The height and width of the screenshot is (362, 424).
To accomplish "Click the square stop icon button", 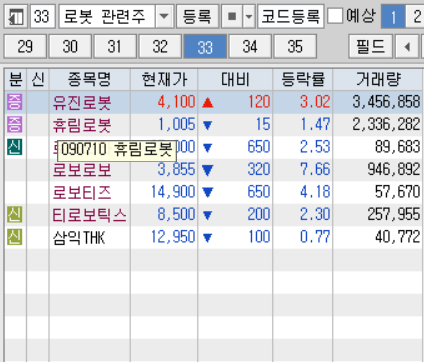I will 232,16.
